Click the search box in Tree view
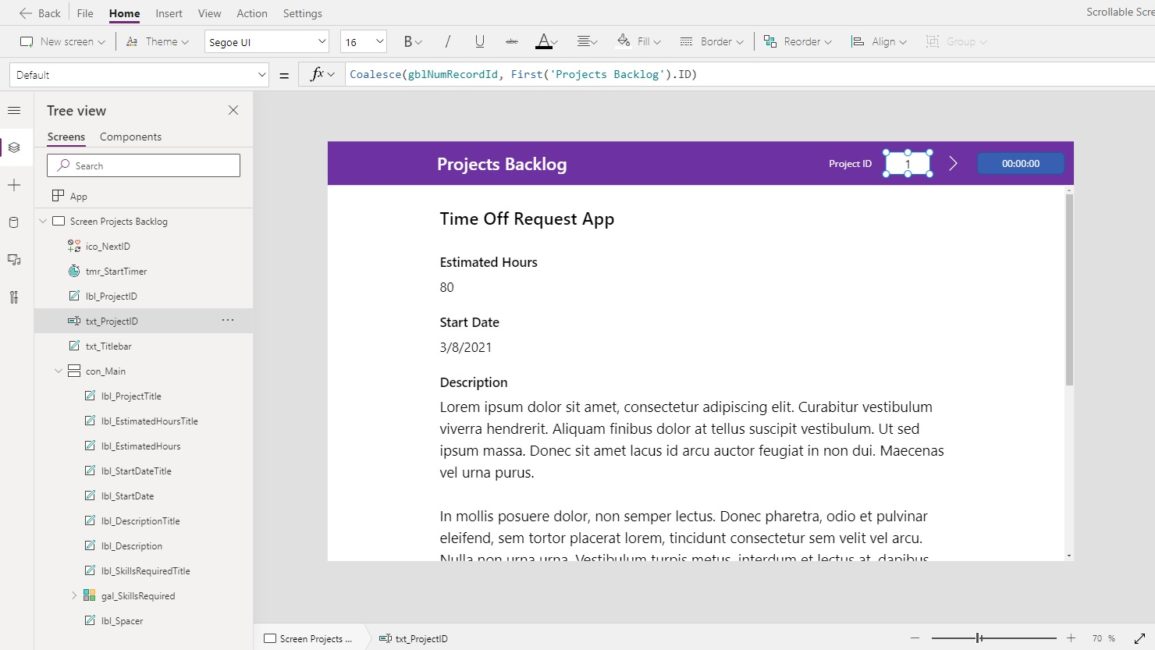This screenshot has height=650, width=1155. click(x=143, y=164)
